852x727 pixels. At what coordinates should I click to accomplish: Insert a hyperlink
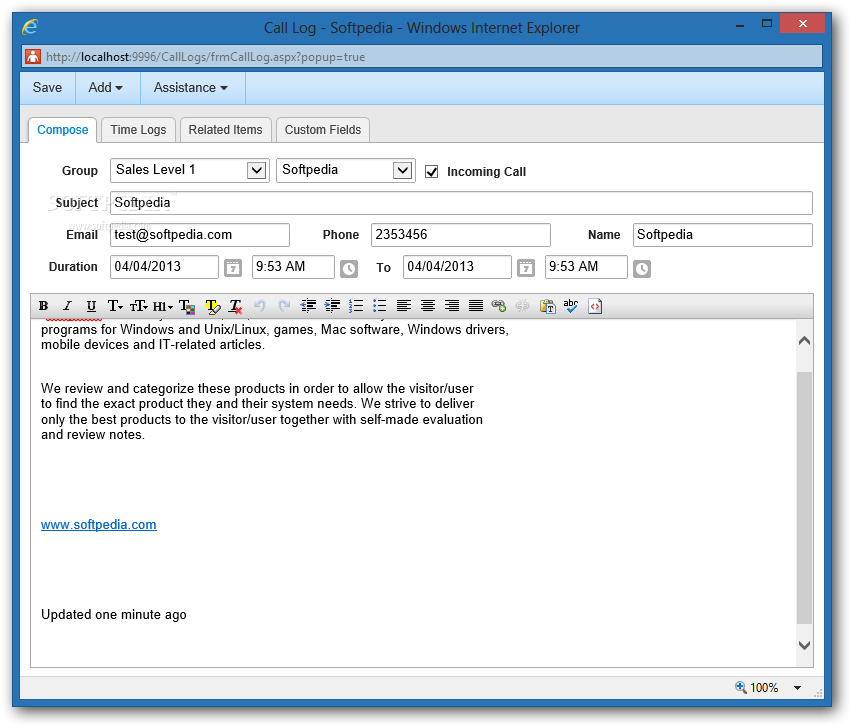(x=499, y=306)
